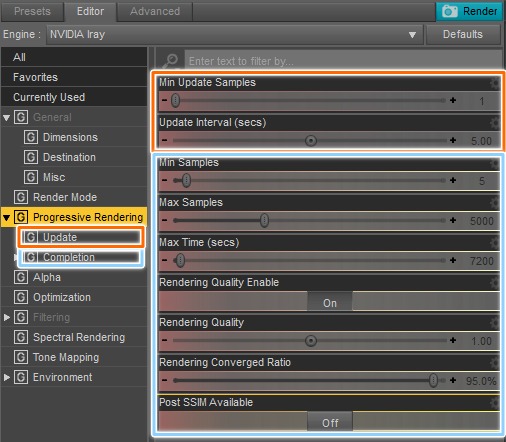
Task: Collapse the Progressive Rendering group arrow
Action: [6, 217]
